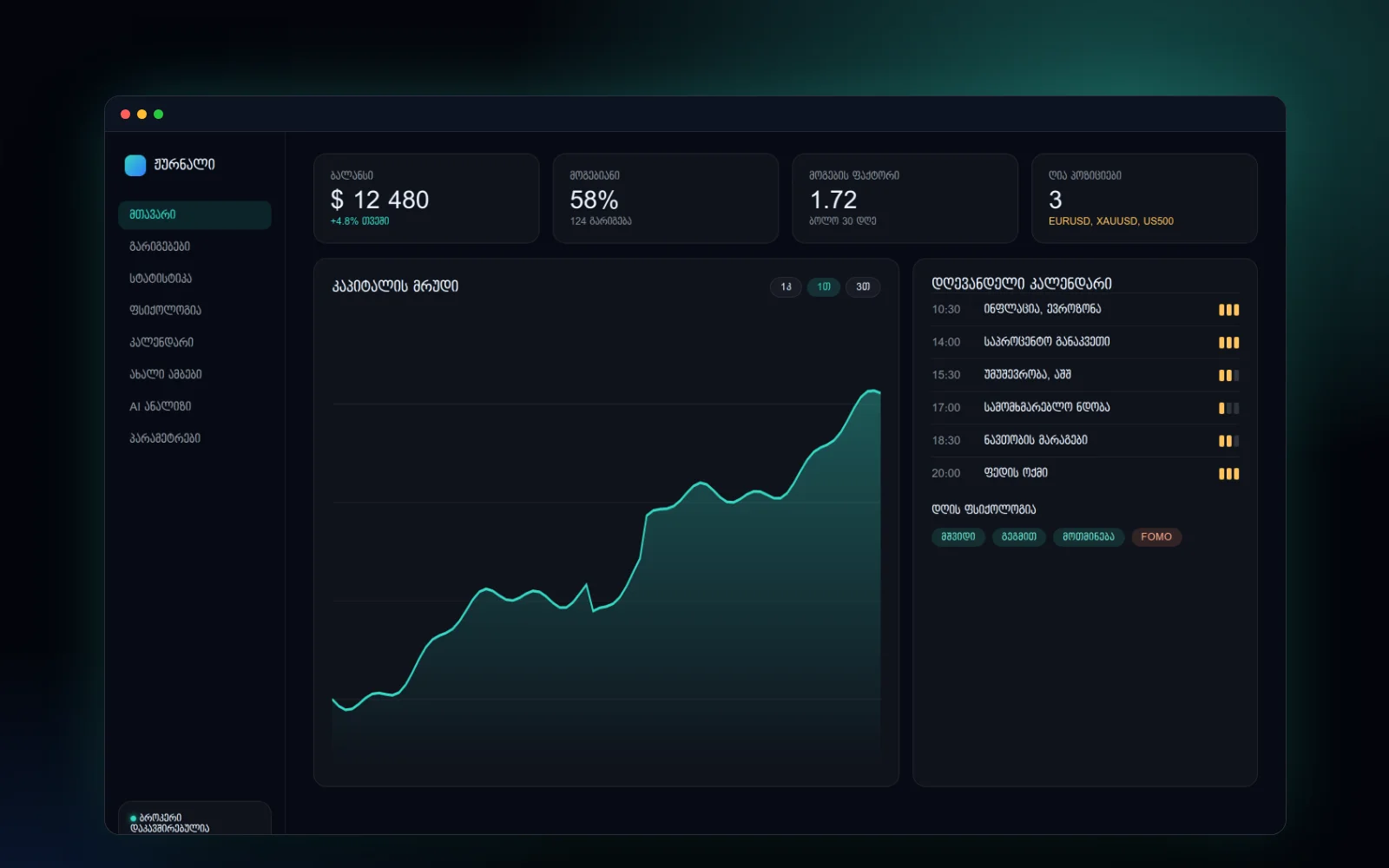Click the ფედის ოქმი event name
The width and height of the screenshot is (1389, 868).
(x=1016, y=473)
